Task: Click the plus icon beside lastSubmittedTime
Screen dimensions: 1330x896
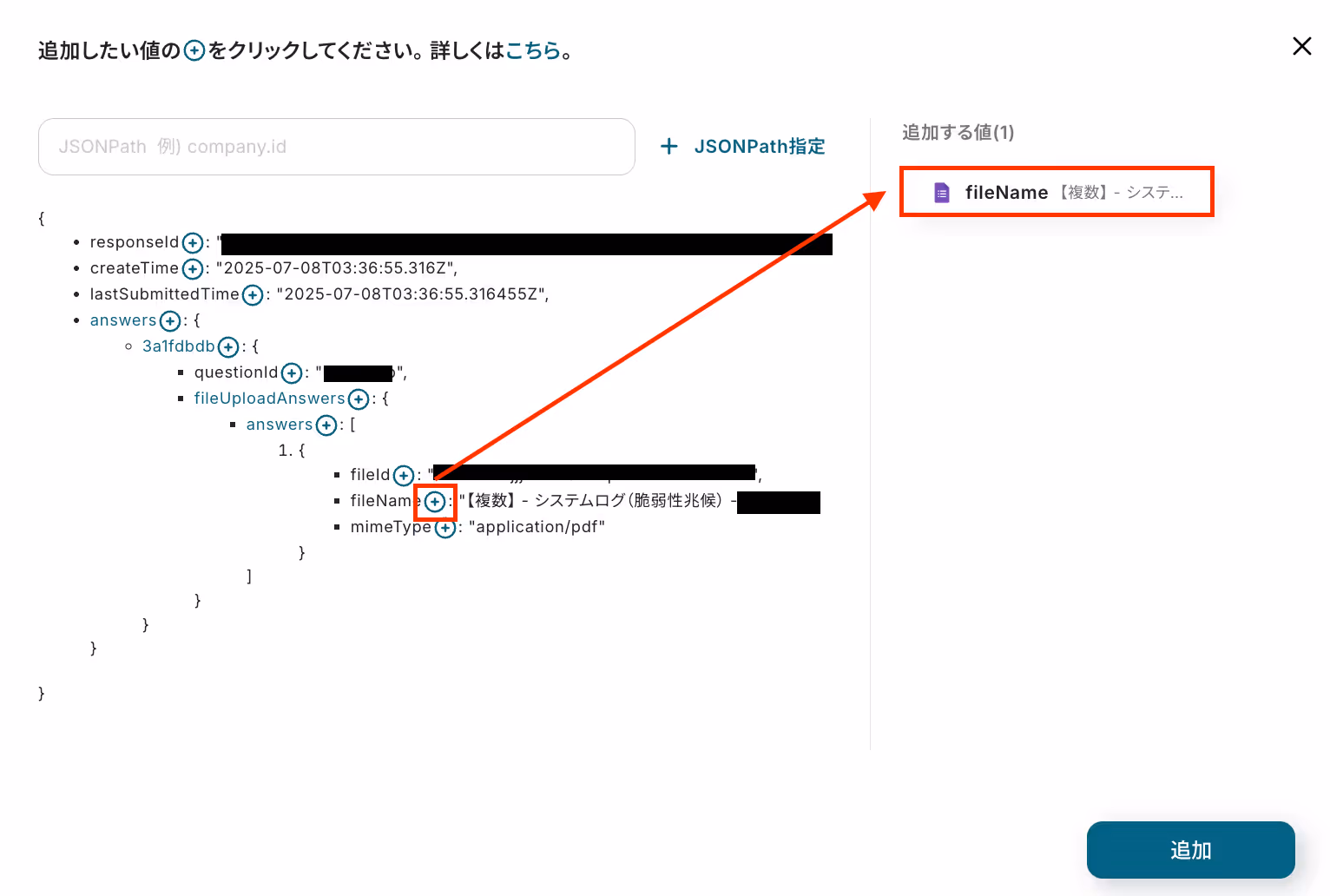Action: (253, 295)
